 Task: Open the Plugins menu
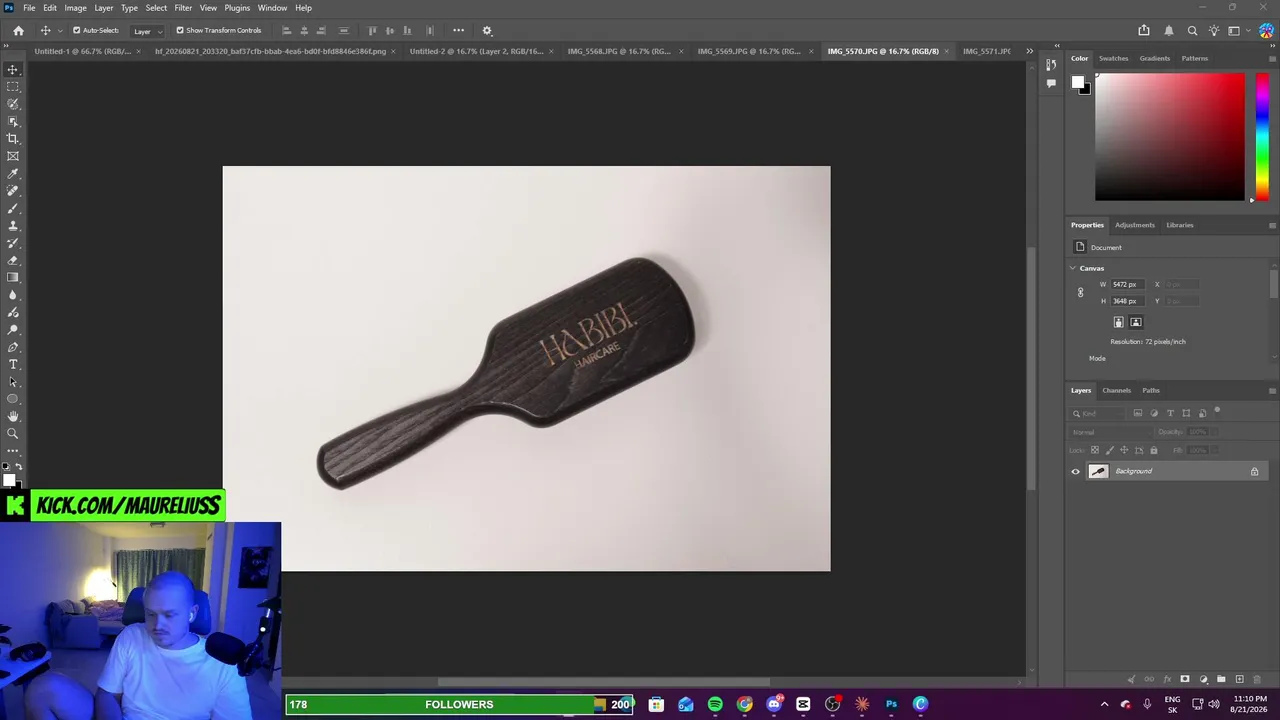coord(237,8)
